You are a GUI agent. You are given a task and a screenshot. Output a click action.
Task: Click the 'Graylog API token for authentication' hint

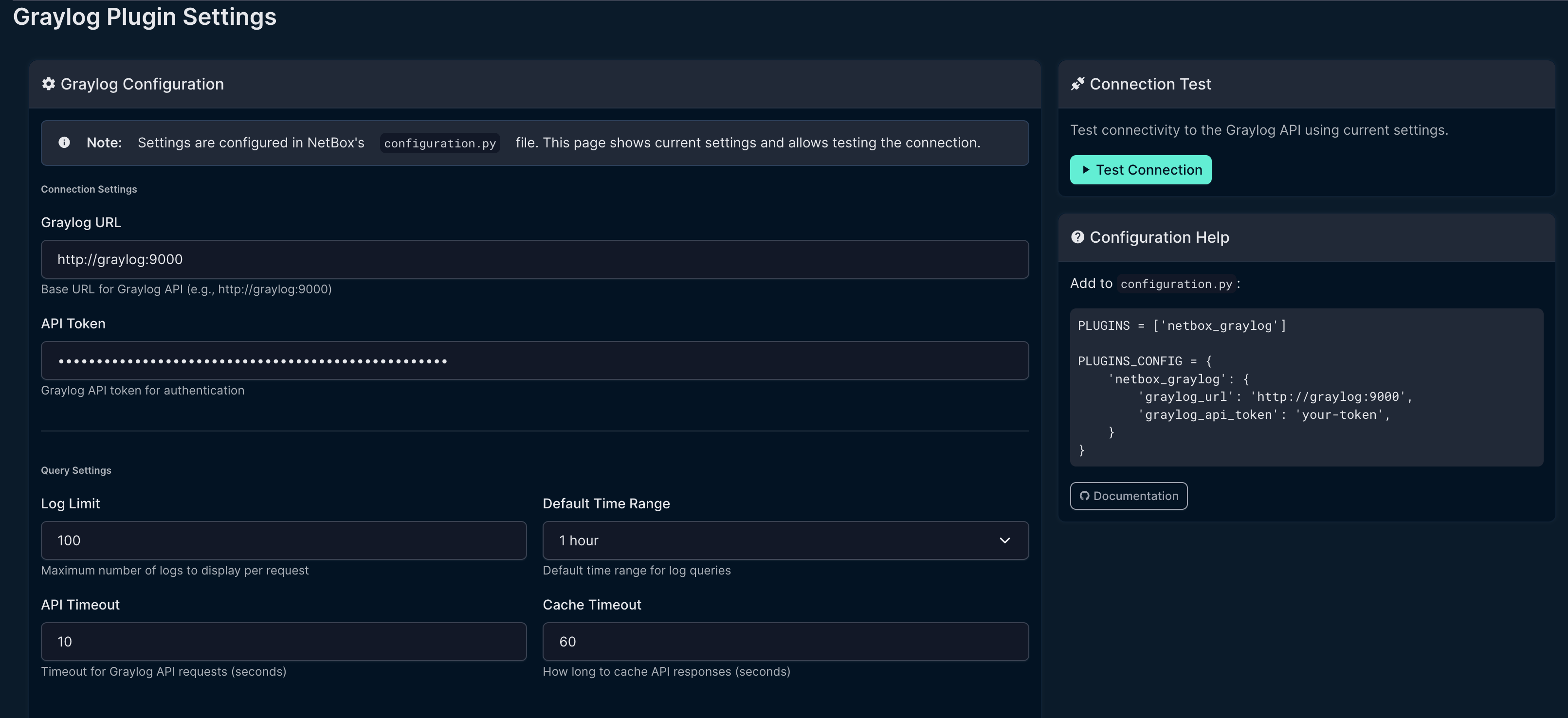coord(143,390)
